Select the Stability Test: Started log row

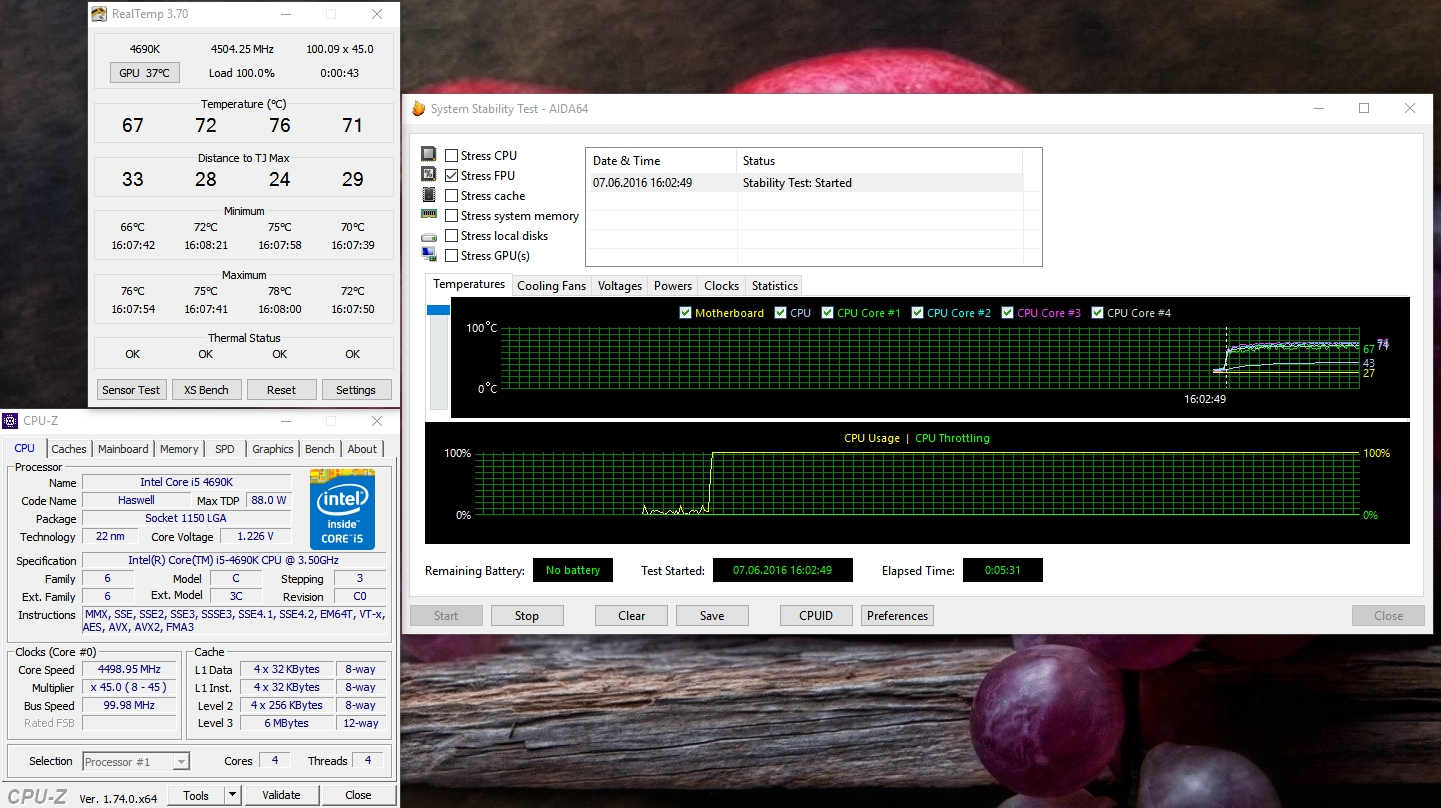(804, 183)
